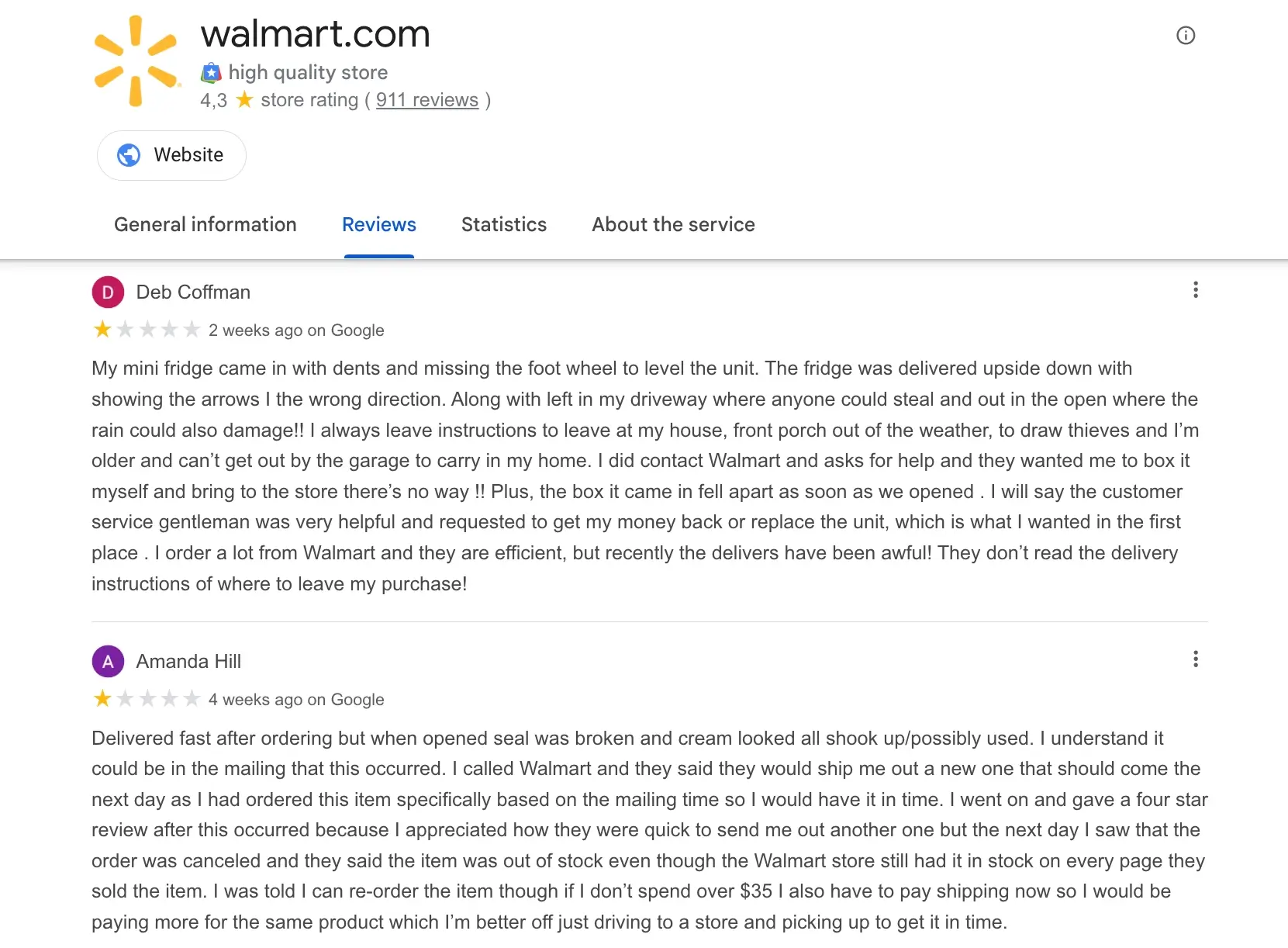
Task: Click the Walmart spark logo
Action: [136, 61]
